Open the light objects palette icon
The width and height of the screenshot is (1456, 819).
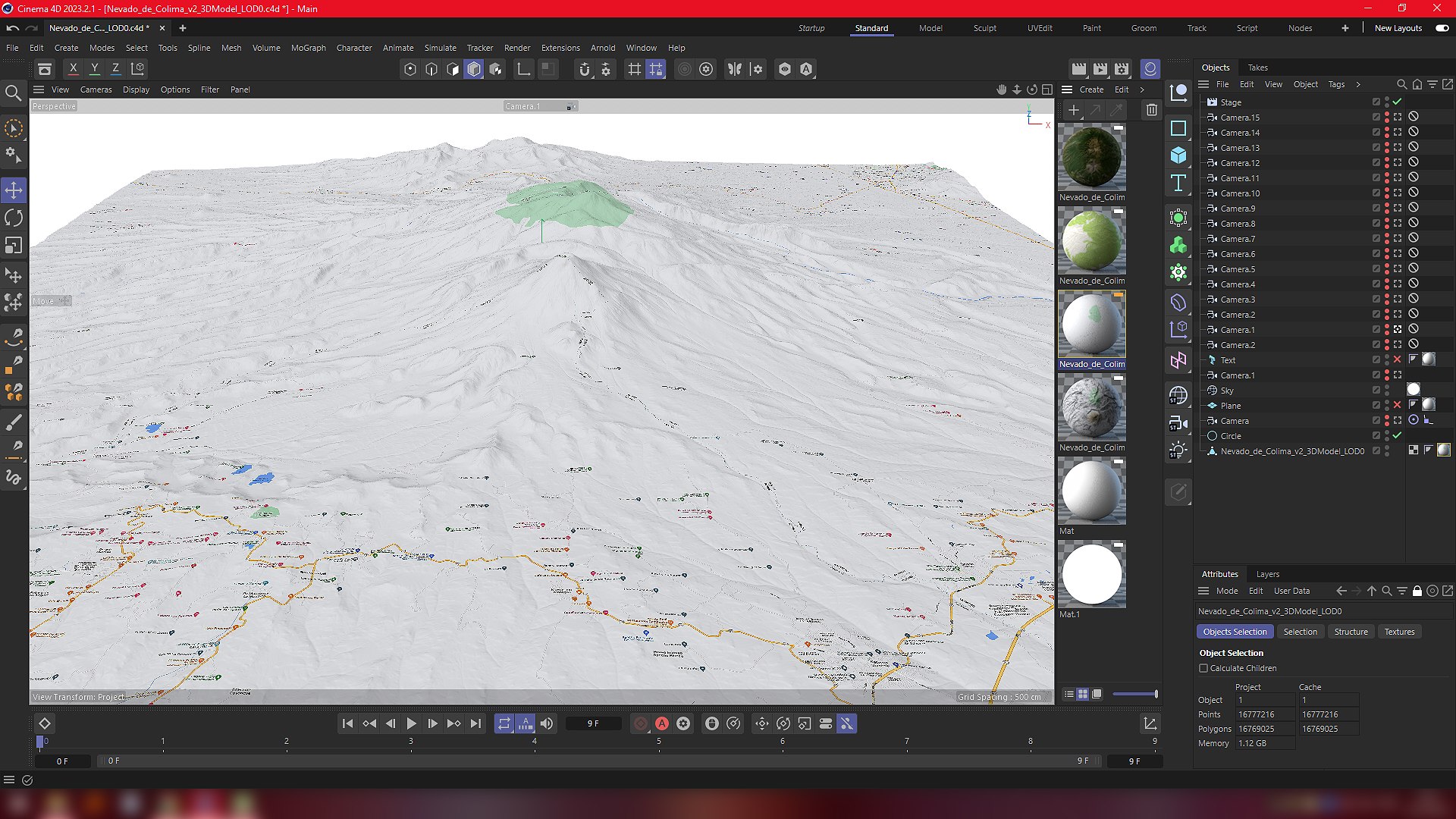pyautogui.click(x=1178, y=450)
